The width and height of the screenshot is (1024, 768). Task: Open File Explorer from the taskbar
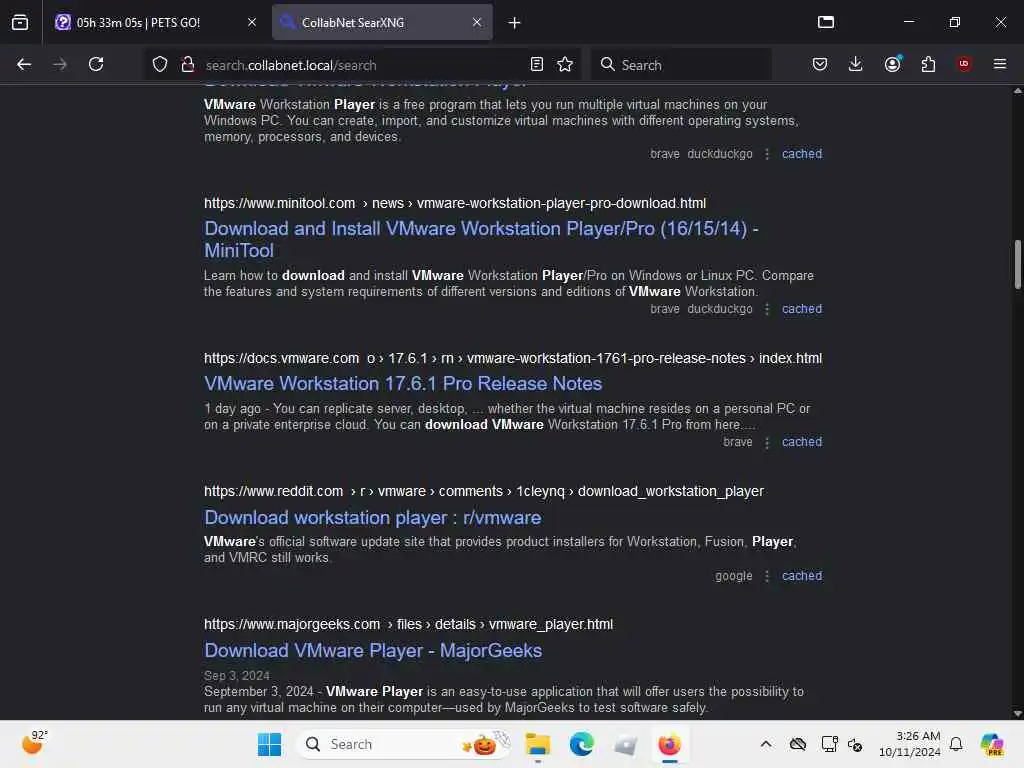(x=537, y=744)
